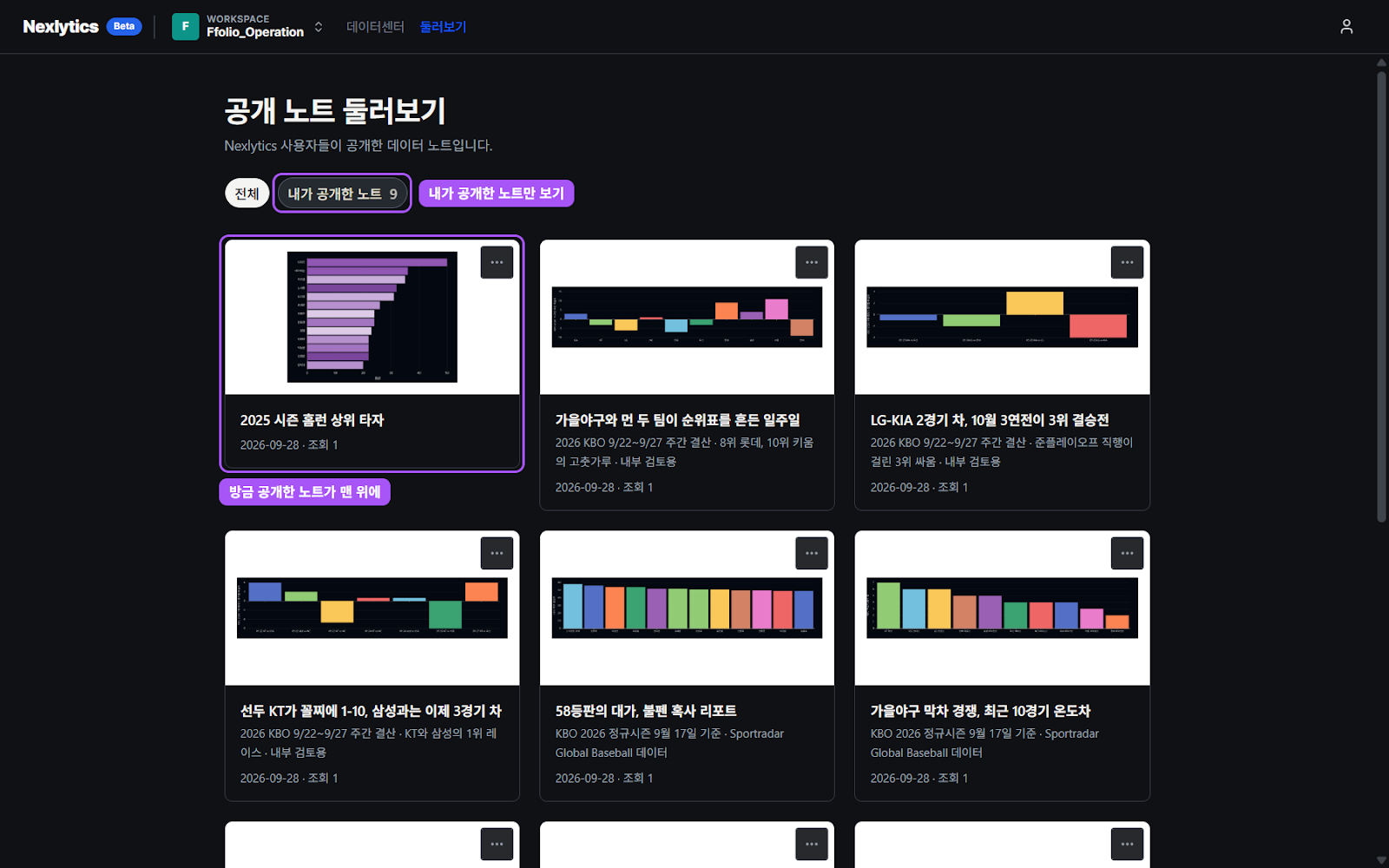This screenshot has width=1389, height=868.
Task: Open chart thumbnail of LG-KIA 2경기 차 note
Action: tap(1002, 317)
